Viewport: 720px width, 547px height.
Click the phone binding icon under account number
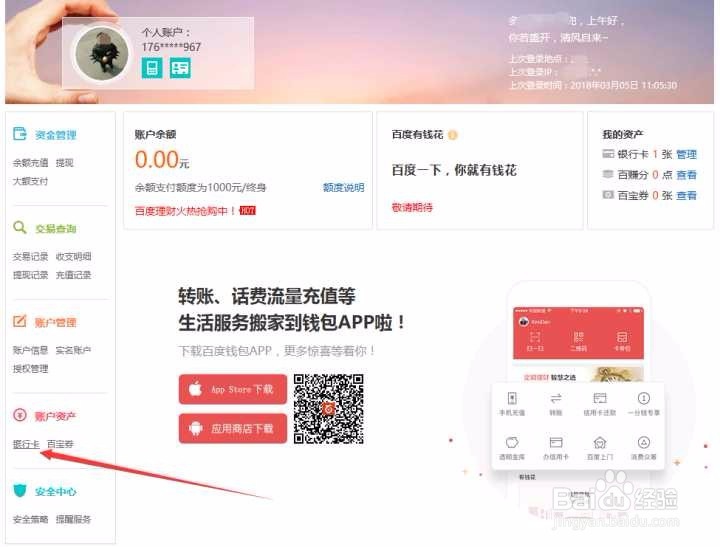[152, 68]
